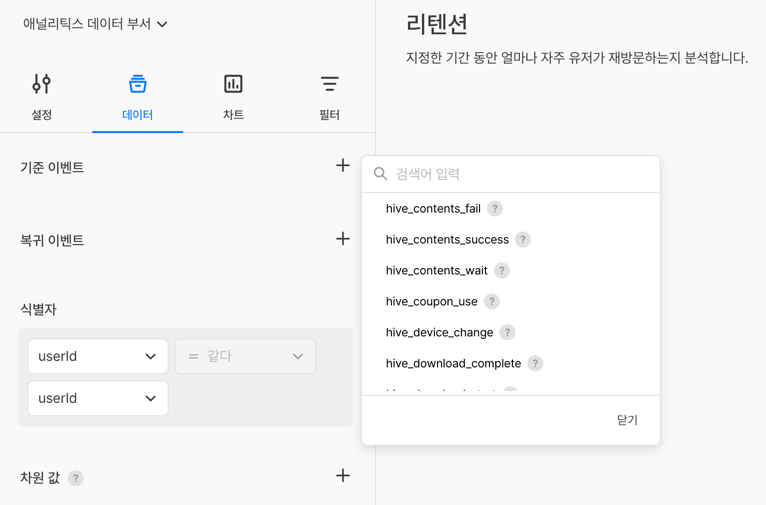Click the plus icon next to 기준 이벤트
This screenshot has height=505, width=766.
pyautogui.click(x=342, y=166)
